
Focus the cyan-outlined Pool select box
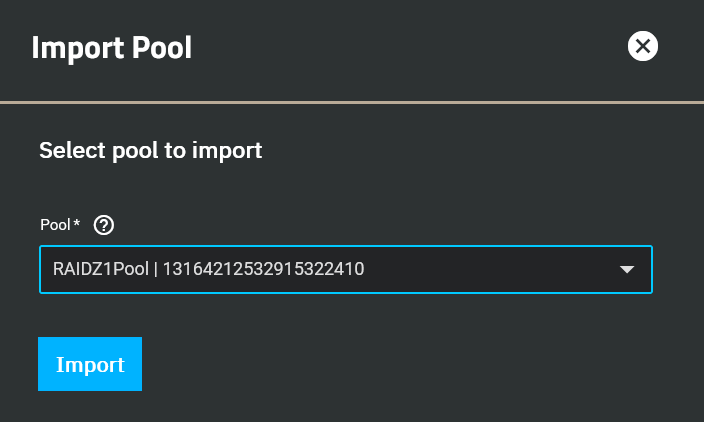[346, 269]
